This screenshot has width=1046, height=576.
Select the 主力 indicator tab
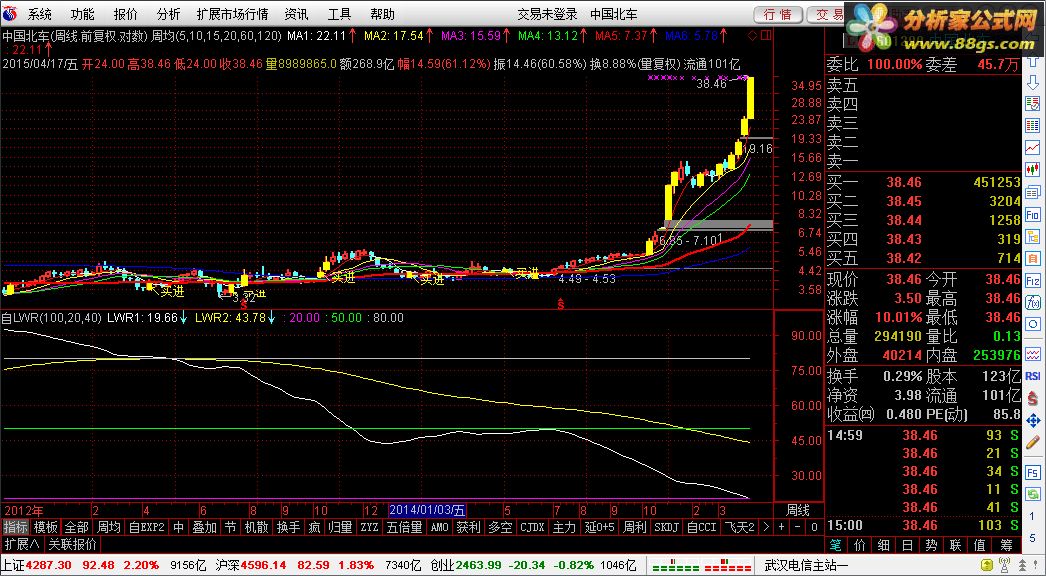click(x=564, y=527)
